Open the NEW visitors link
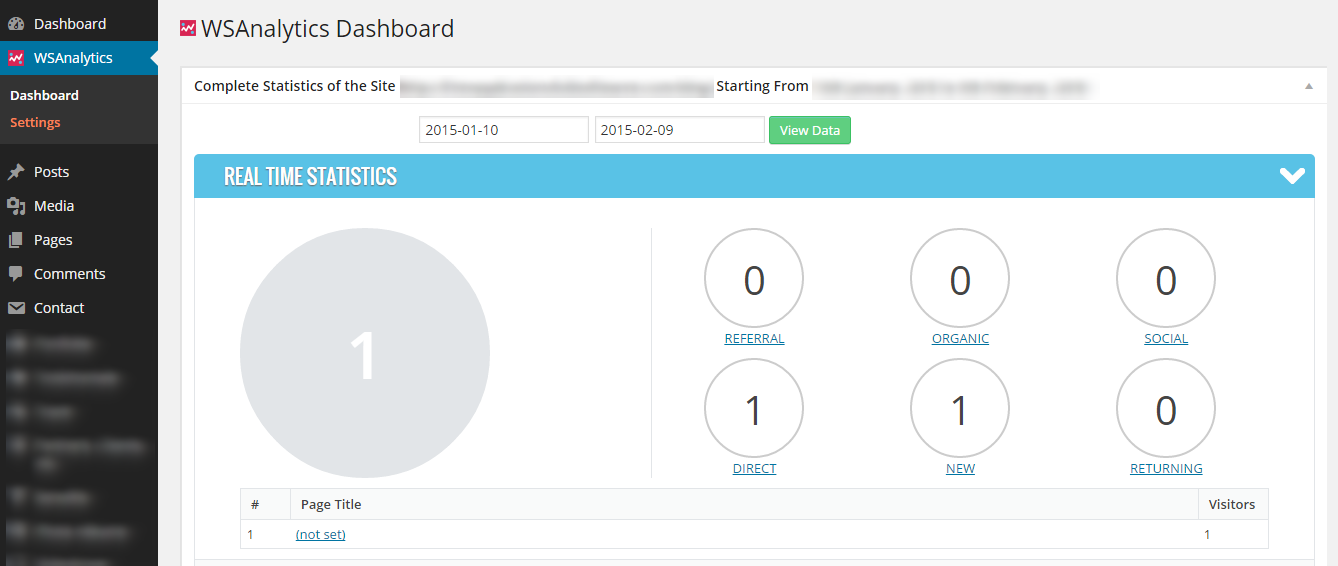The image size is (1338, 566). (x=960, y=469)
